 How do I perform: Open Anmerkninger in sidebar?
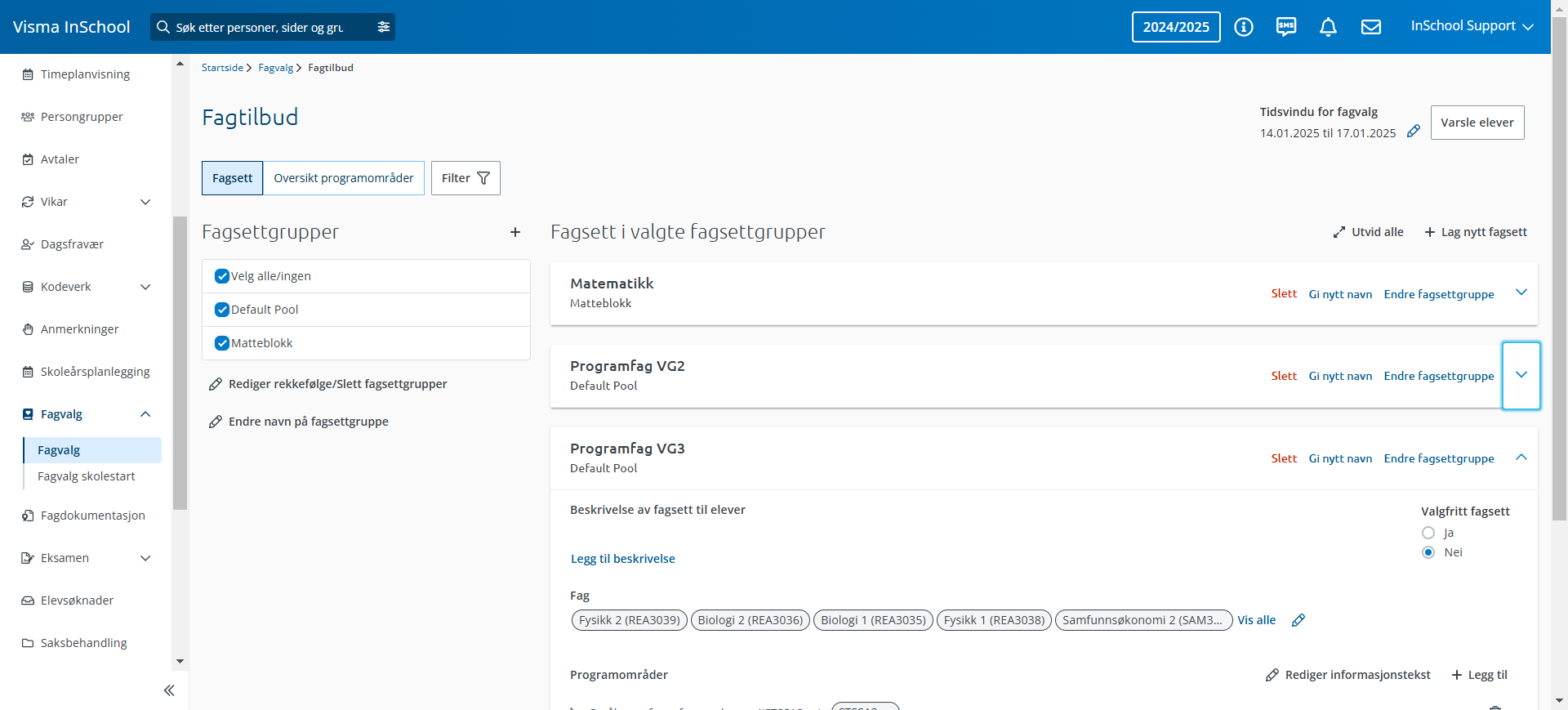coord(79,329)
